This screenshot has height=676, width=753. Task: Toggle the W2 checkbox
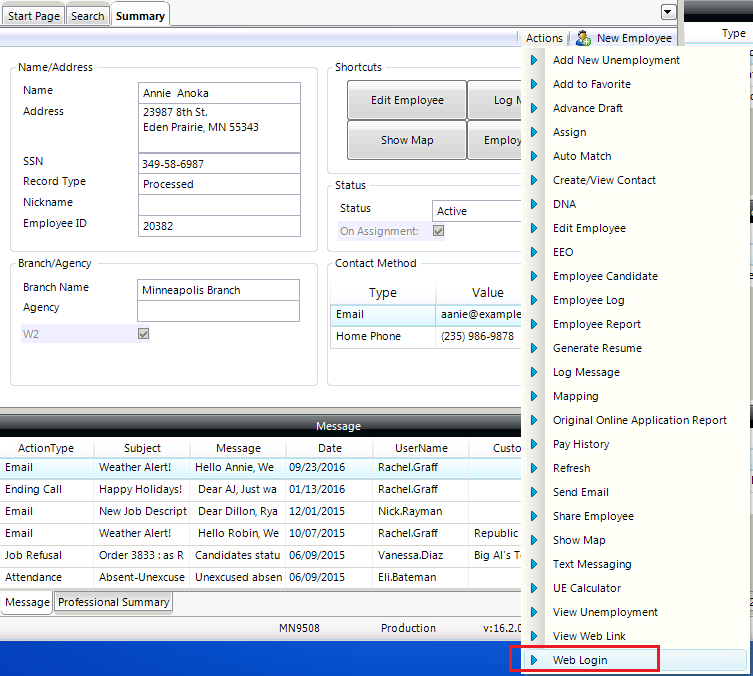[143, 334]
